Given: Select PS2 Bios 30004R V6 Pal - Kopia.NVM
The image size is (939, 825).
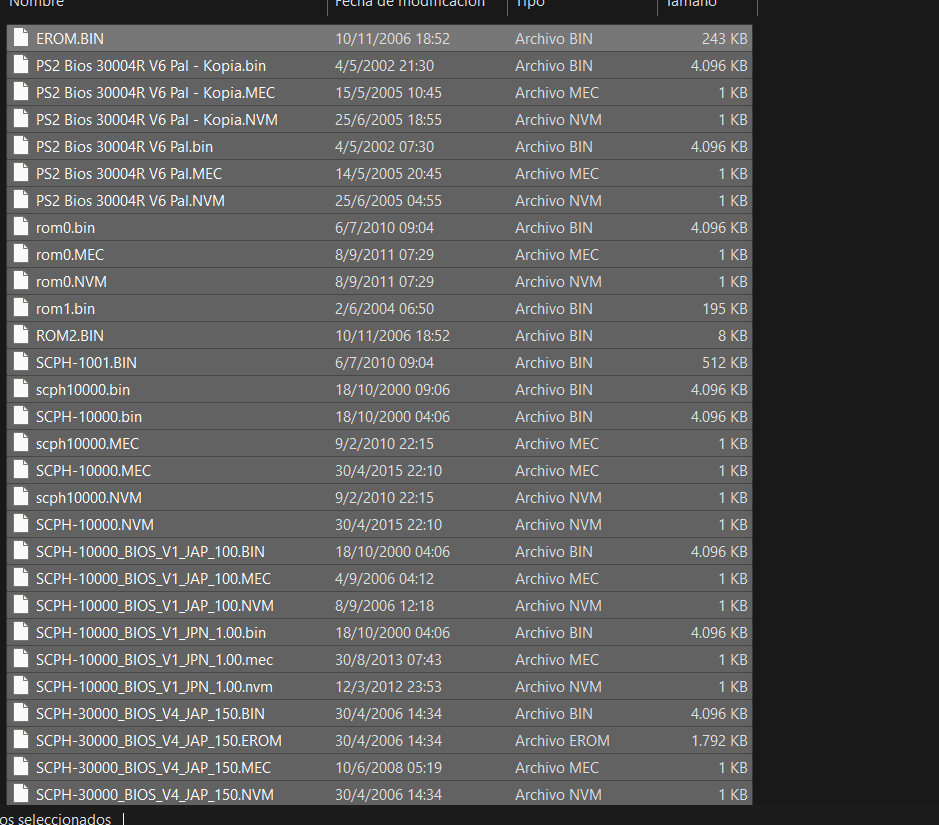Looking at the screenshot, I should click(157, 120).
